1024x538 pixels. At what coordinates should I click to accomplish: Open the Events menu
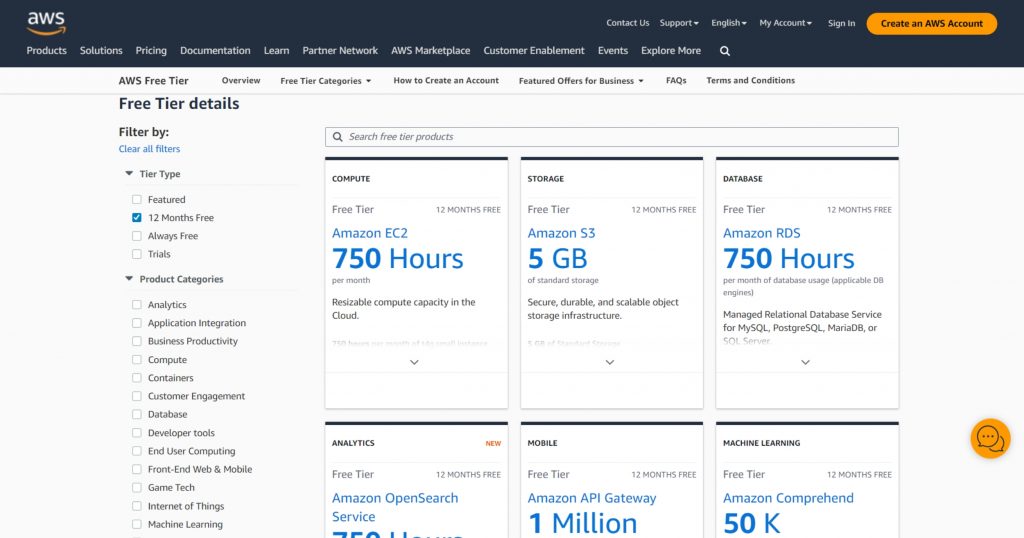point(613,51)
